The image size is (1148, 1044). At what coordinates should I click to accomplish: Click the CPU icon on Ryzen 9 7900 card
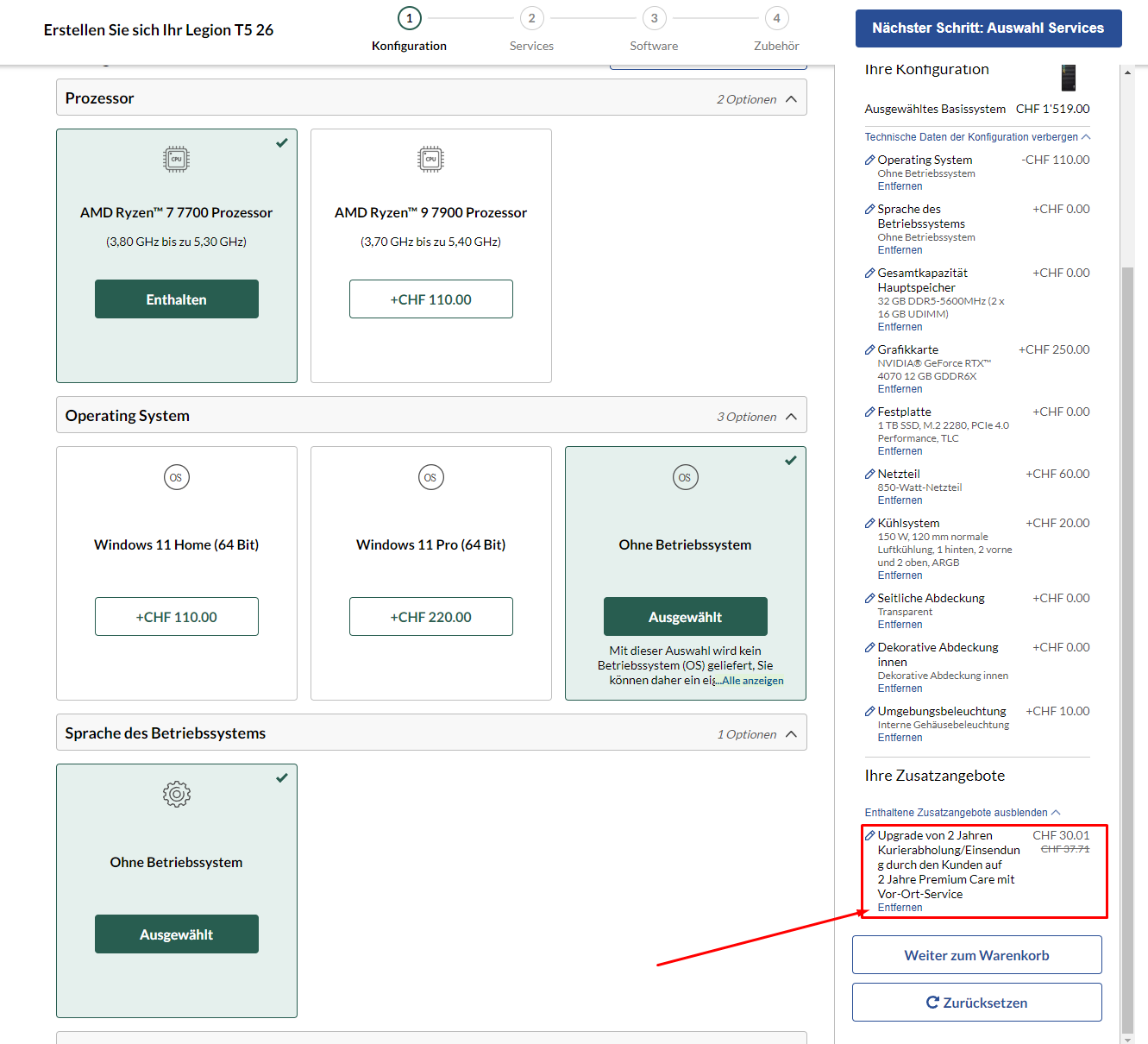430,160
